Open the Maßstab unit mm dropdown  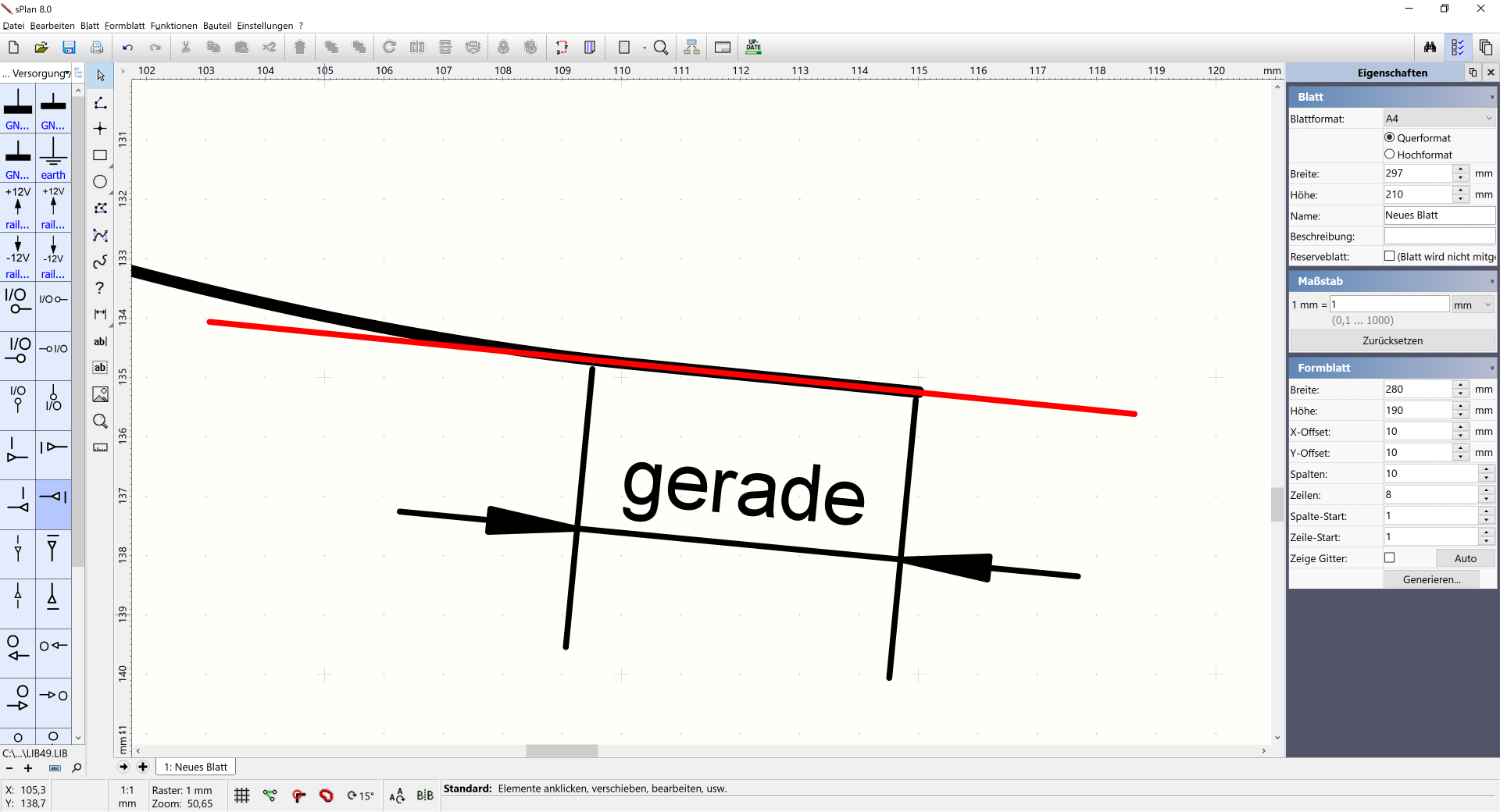[1473, 304]
